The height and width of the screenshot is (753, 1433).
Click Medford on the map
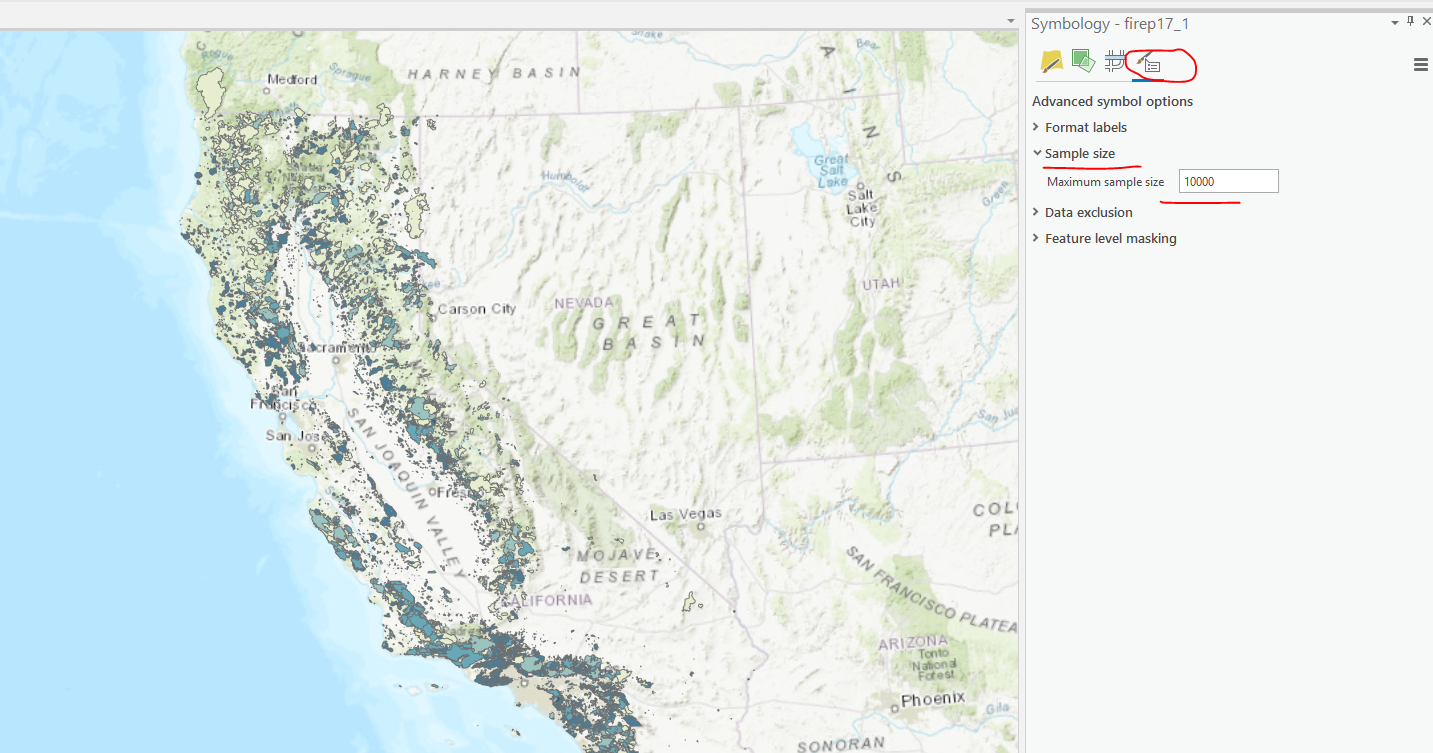point(292,79)
